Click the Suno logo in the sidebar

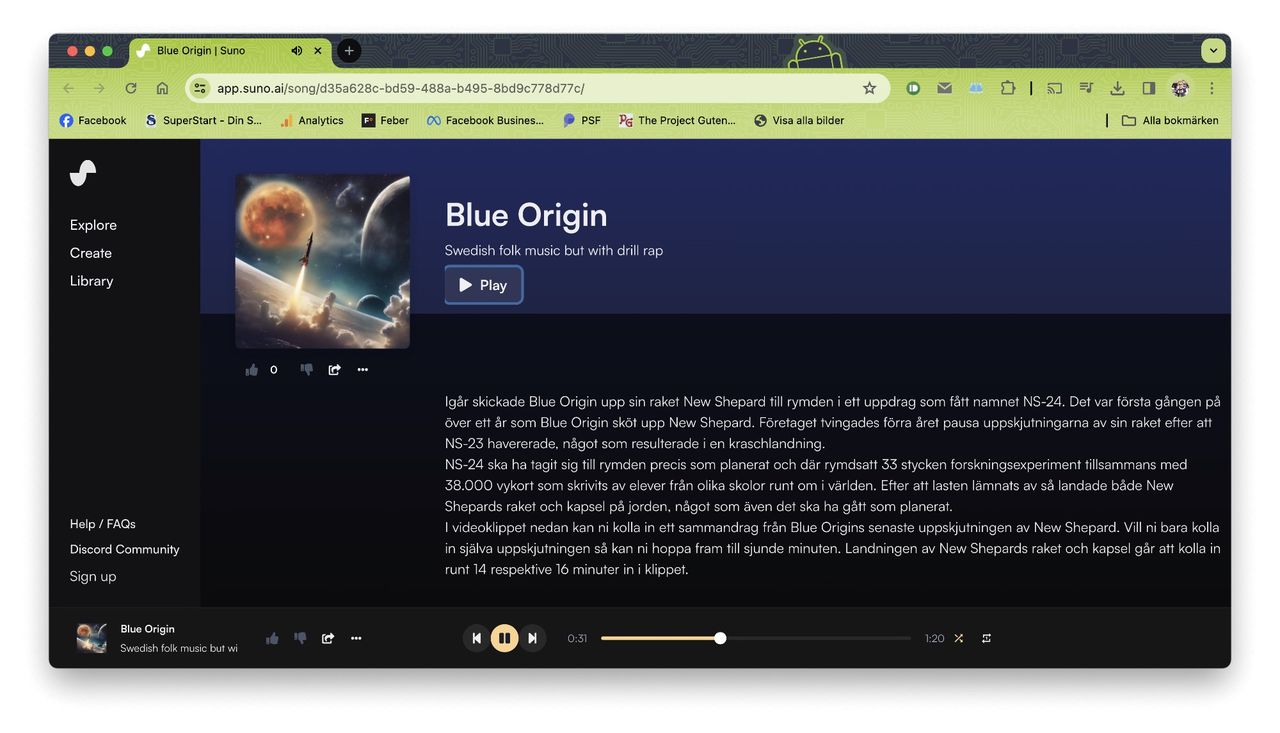point(83,173)
